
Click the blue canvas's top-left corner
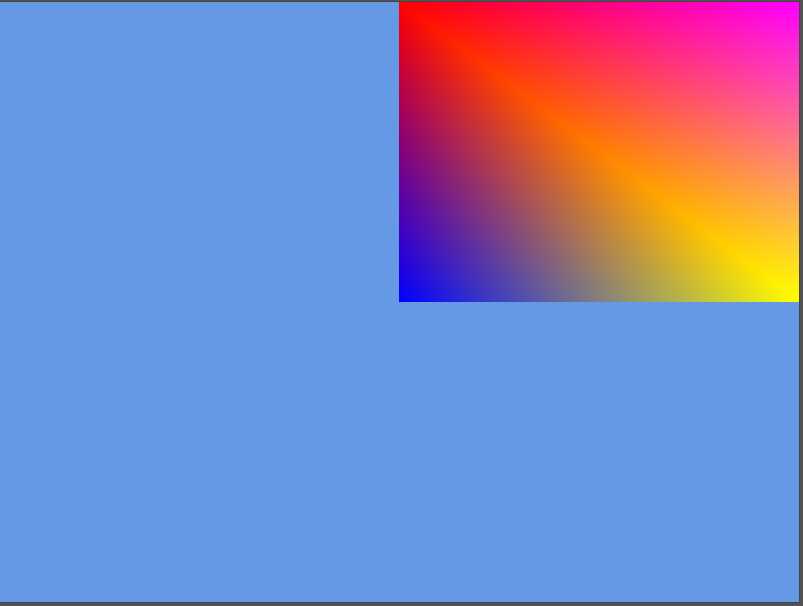coord(3,4)
